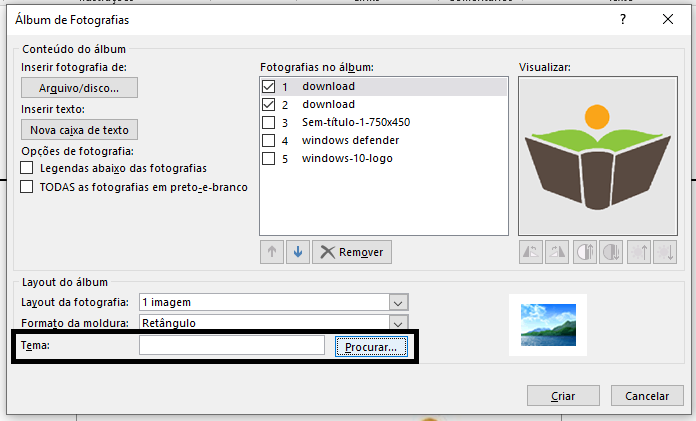Click inside the Tema text field
696x421 pixels.
coord(231,346)
